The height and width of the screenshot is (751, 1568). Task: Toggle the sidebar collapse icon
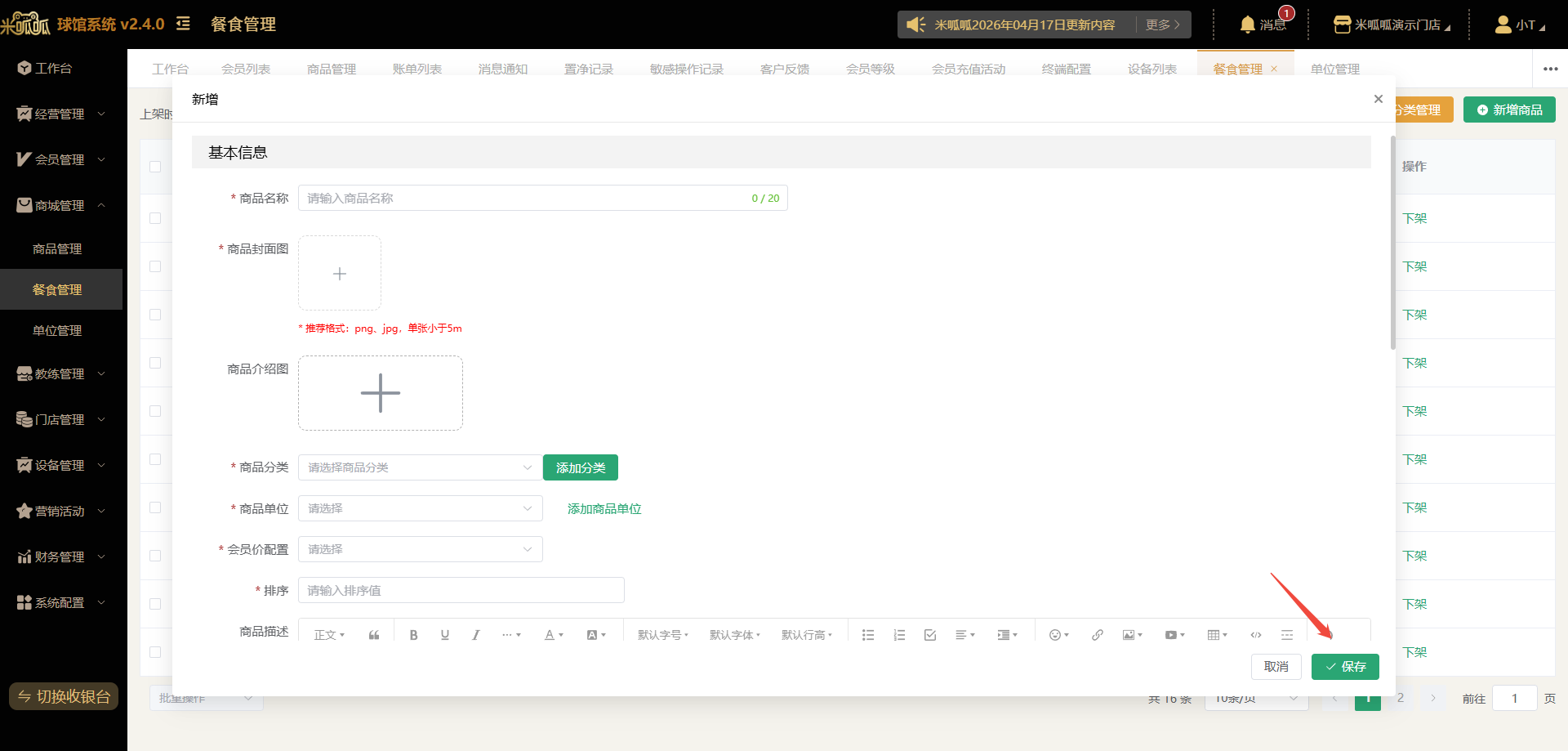click(184, 24)
